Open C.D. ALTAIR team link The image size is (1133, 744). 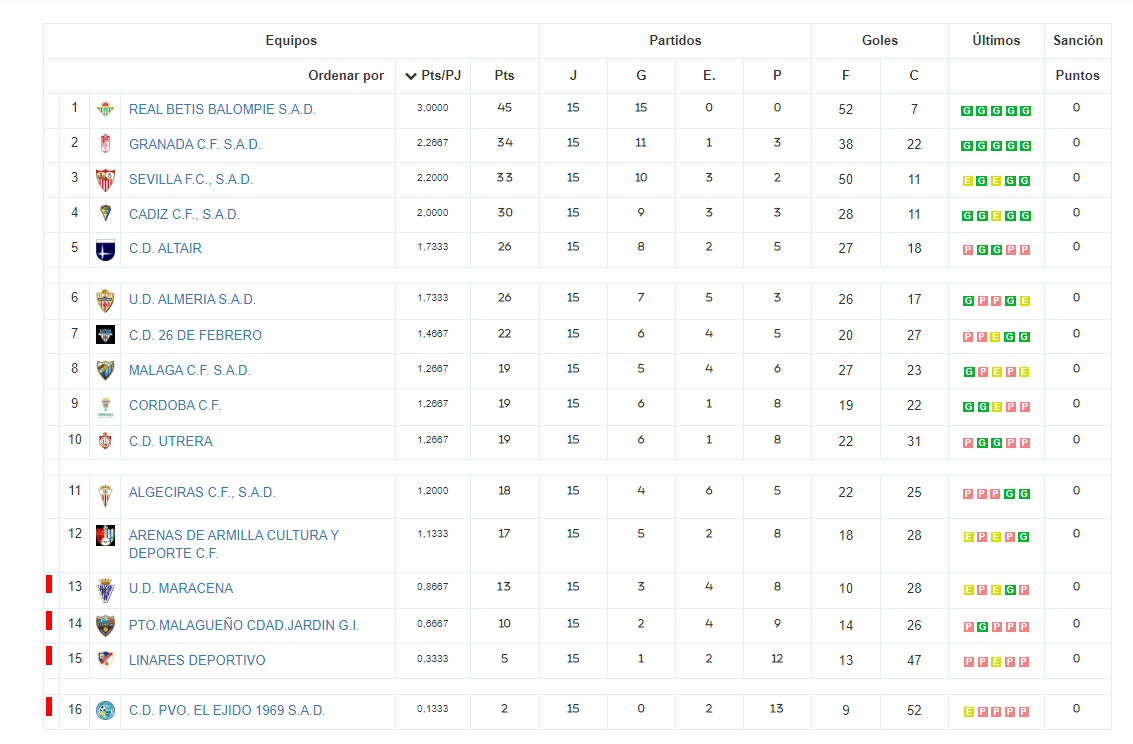pos(165,248)
